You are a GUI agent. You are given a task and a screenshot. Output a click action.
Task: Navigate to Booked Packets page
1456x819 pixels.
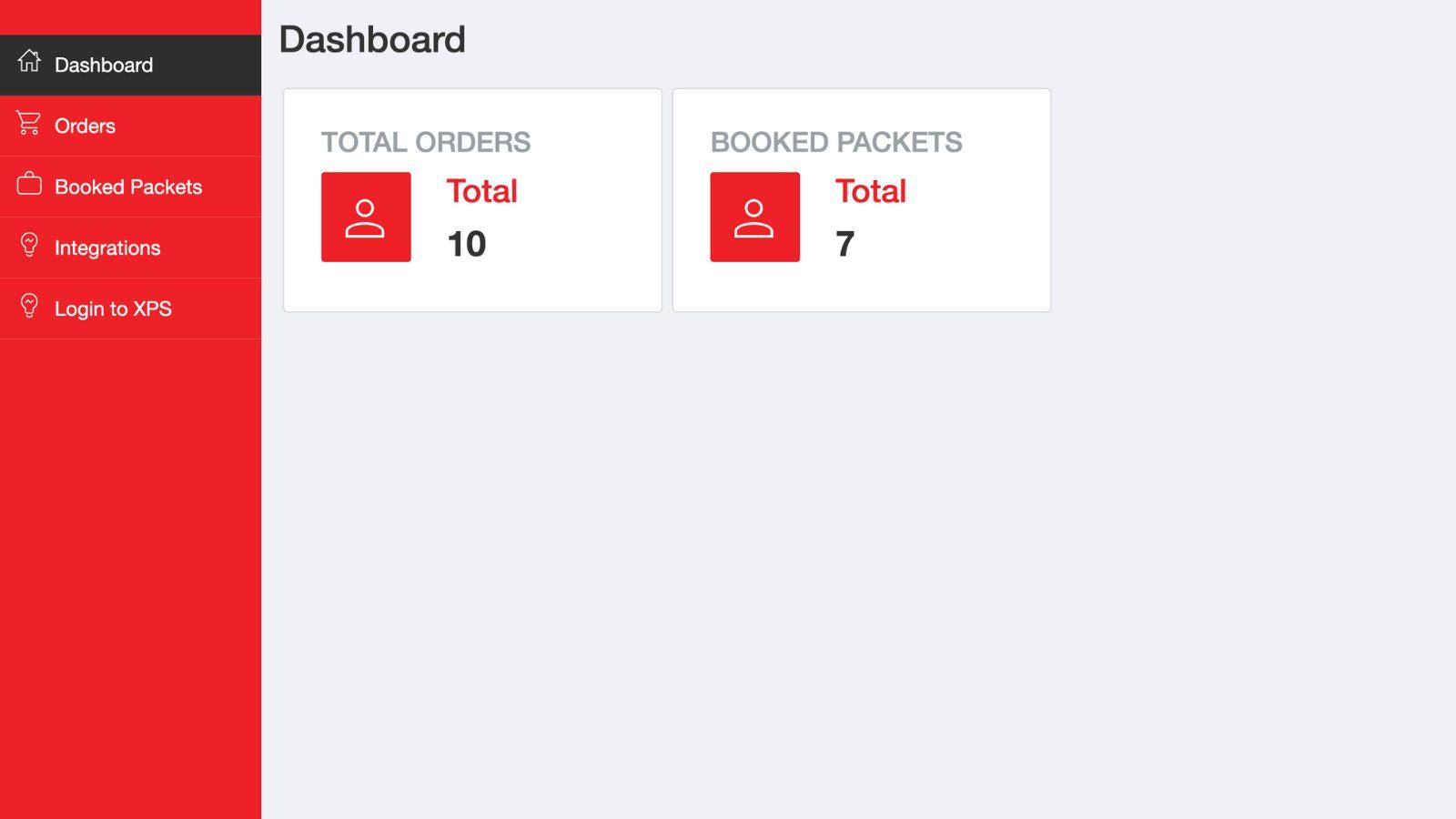(x=129, y=187)
